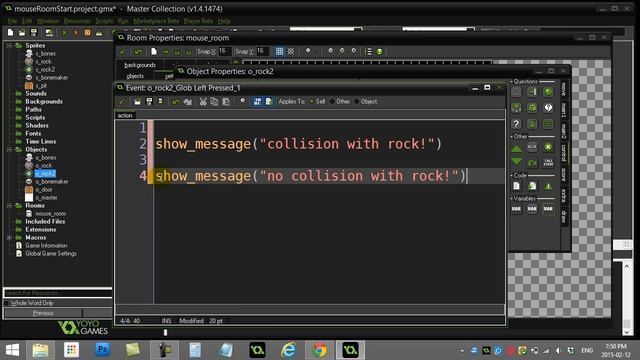
Task: Open mouse_room in the Rooms tree
Action: click(50, 213)
